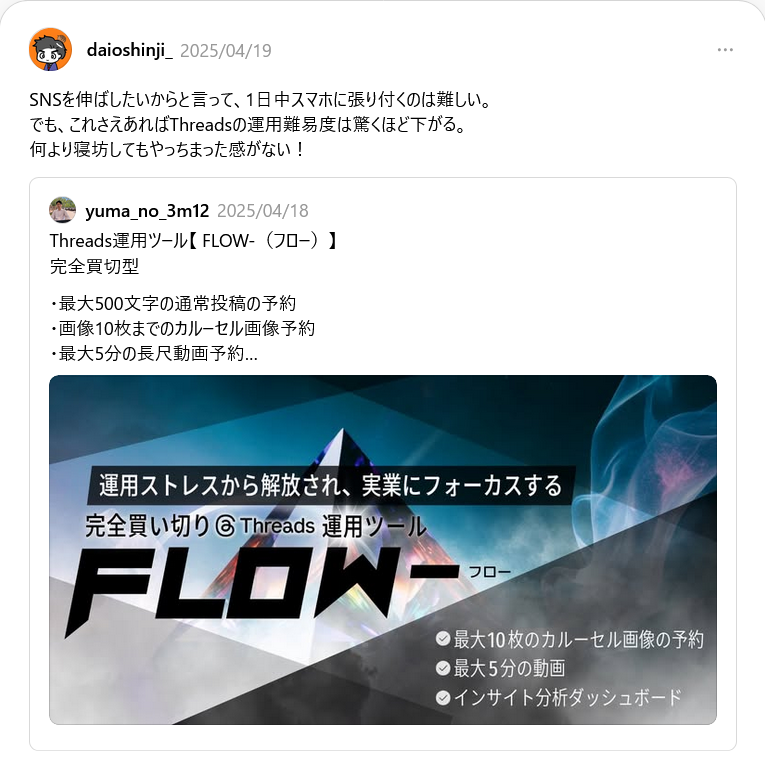This screenshot has height=759, width=765.
Task: Click the checkmark beside インサイト分析ダッシュボード
Action: click(443, 698)
